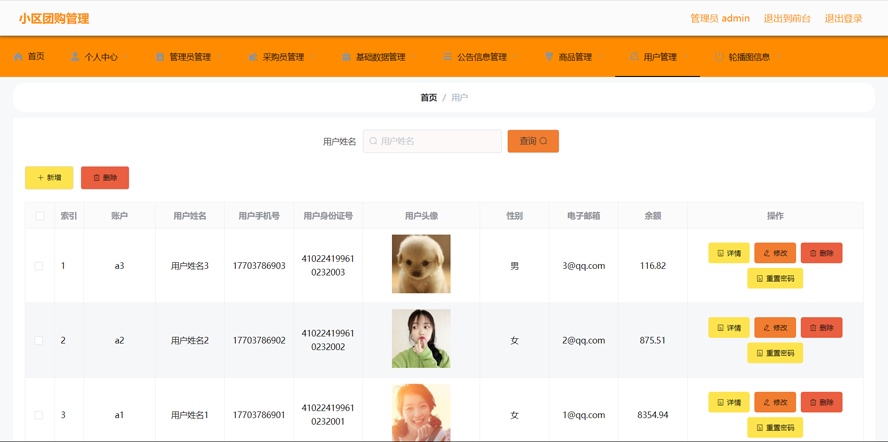The width and height of the screenshot is (888, 442).
Task: Click the bell icon beside 用户管理
Action: click(x=634, y=57)
